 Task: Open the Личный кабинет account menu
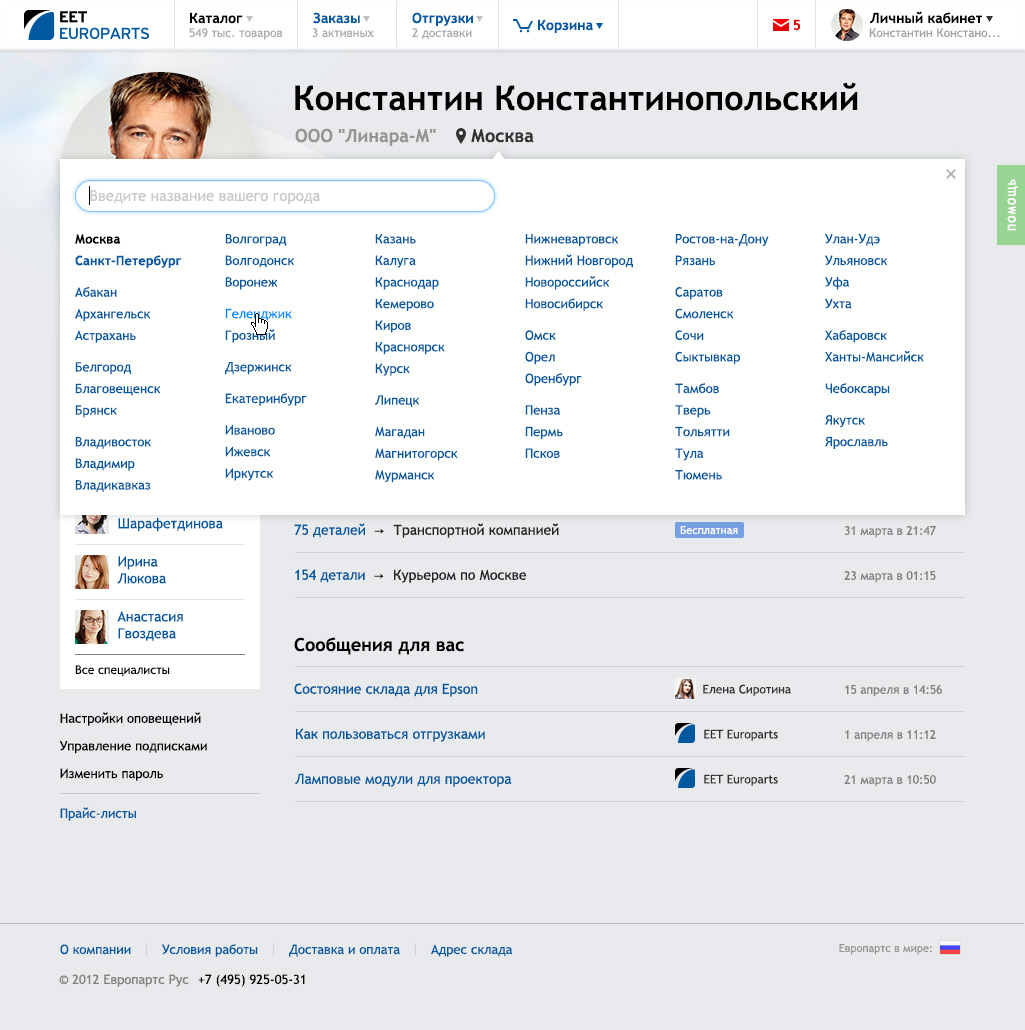(x=930, y=19)
